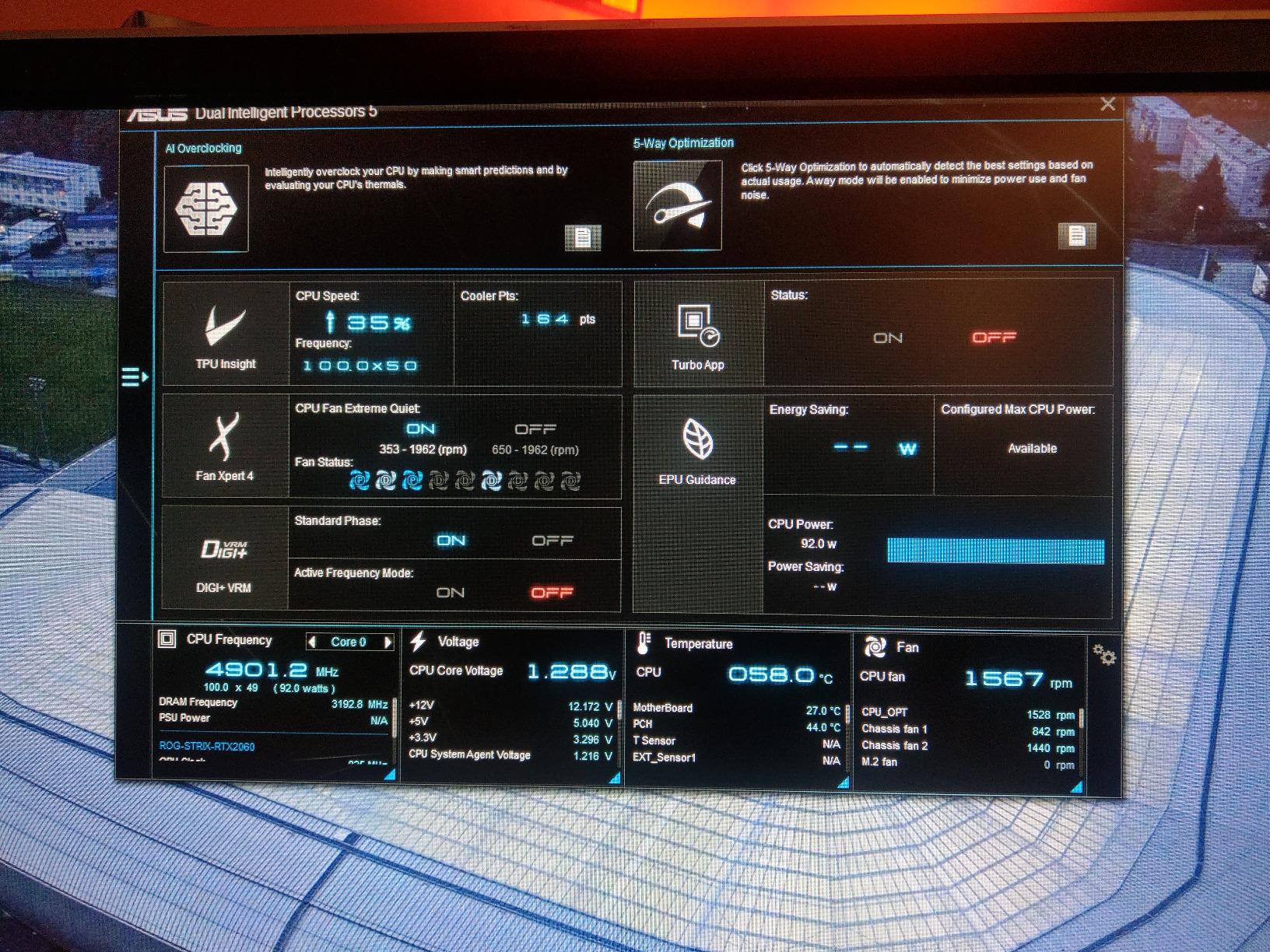The height and width of the screenshot is (952, 1270).
Task: Enable Active Frequency Mode
Action: click(x=450, y=592)
